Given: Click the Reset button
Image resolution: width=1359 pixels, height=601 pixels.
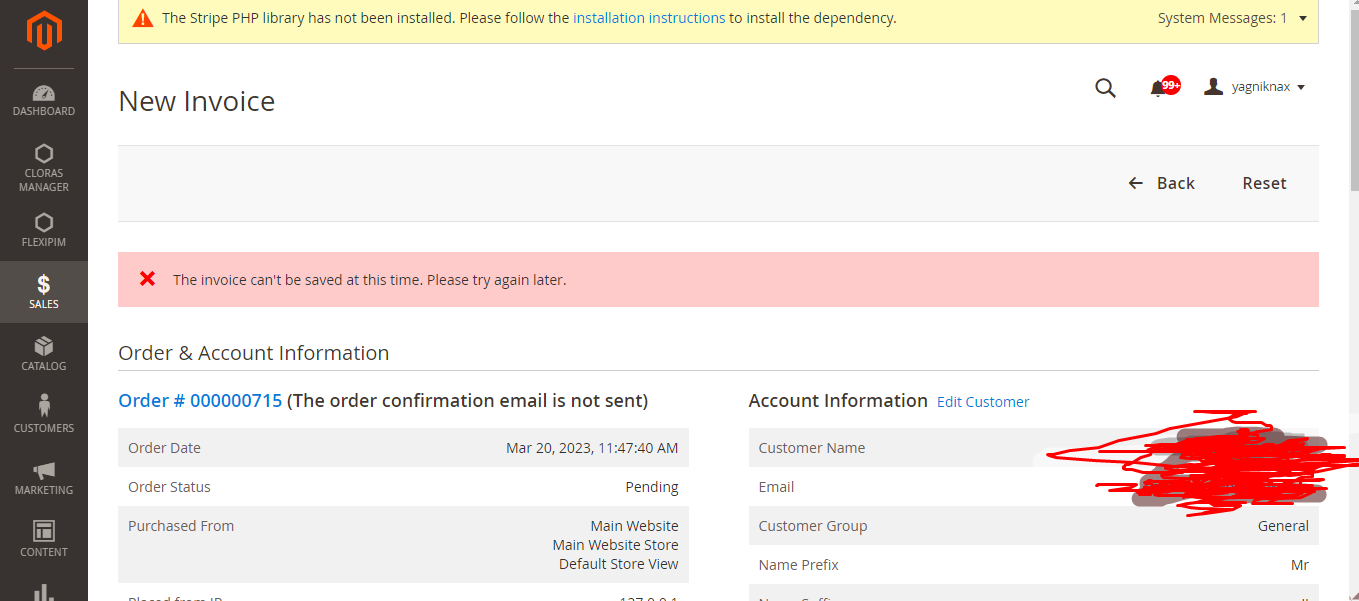Looking at the screenshot, I should click(x=1264, y=183).
